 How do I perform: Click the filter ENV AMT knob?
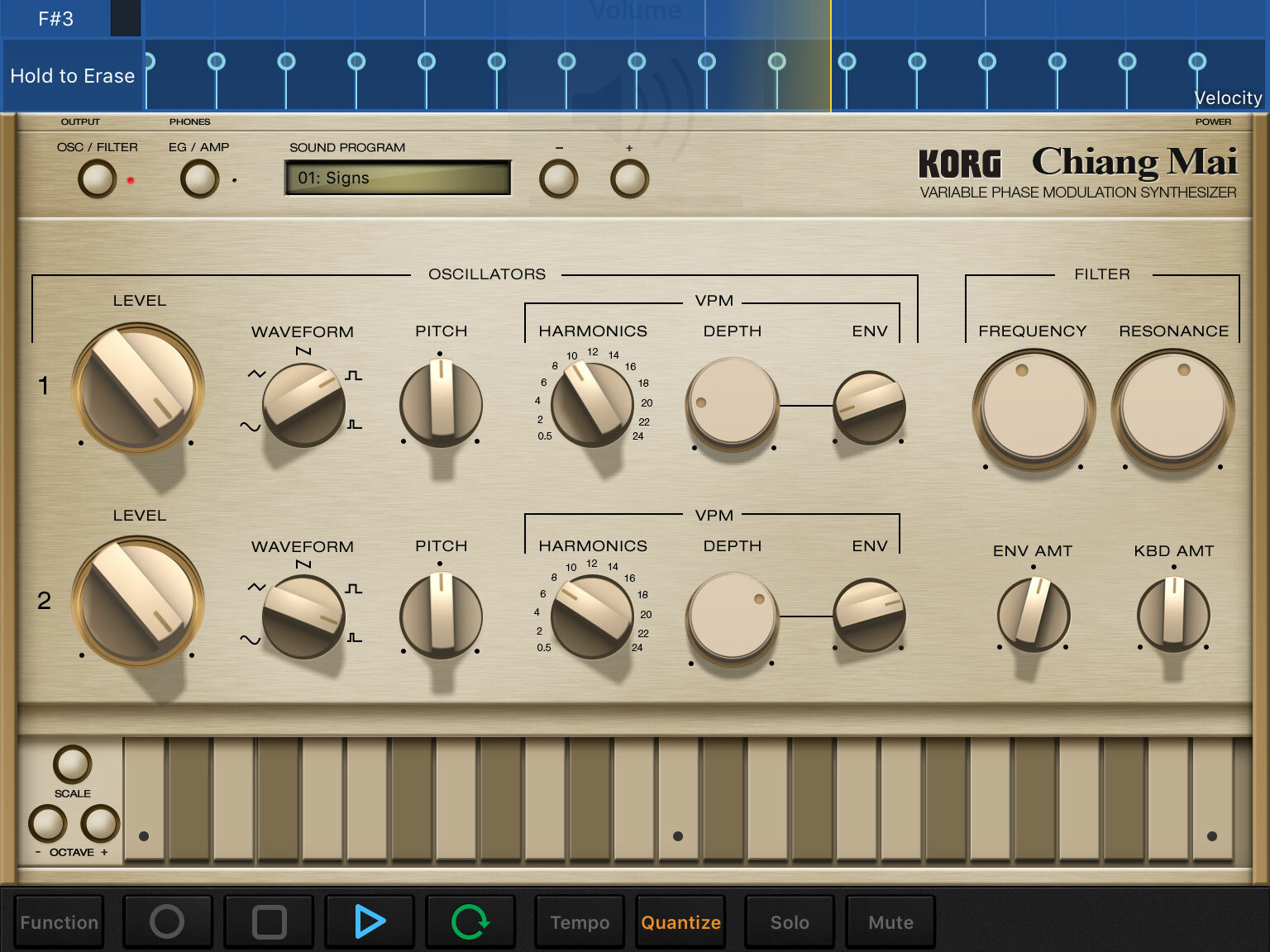(x=1034, y=615)
